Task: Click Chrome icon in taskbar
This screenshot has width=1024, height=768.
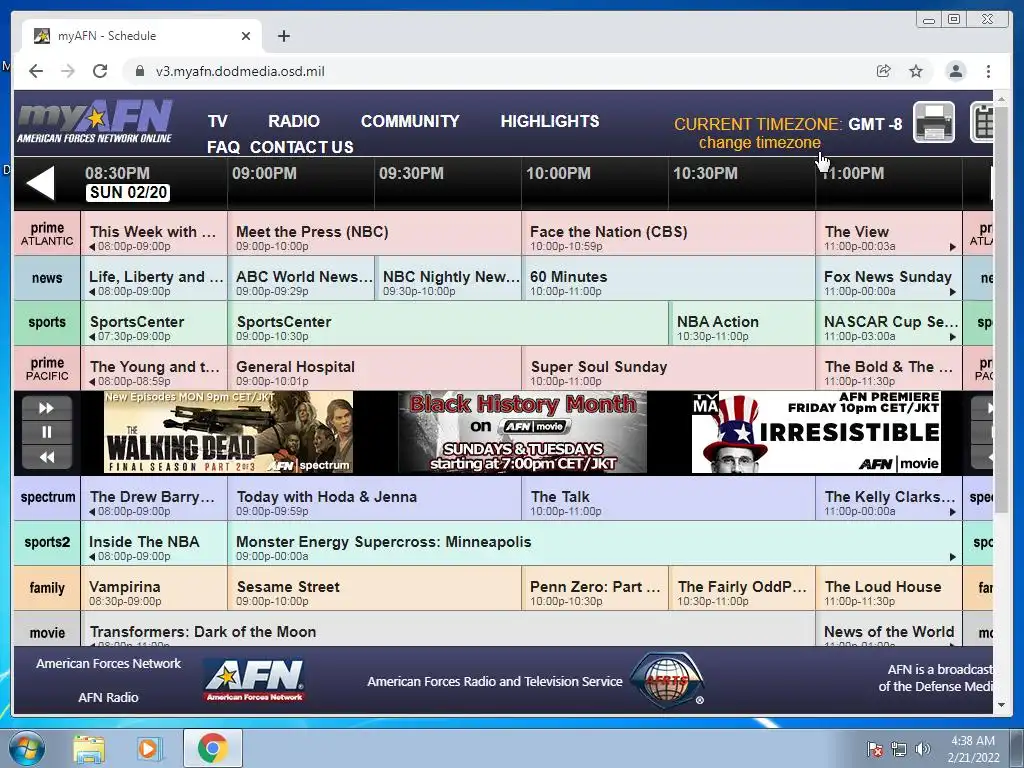Action: coord(212,748)
